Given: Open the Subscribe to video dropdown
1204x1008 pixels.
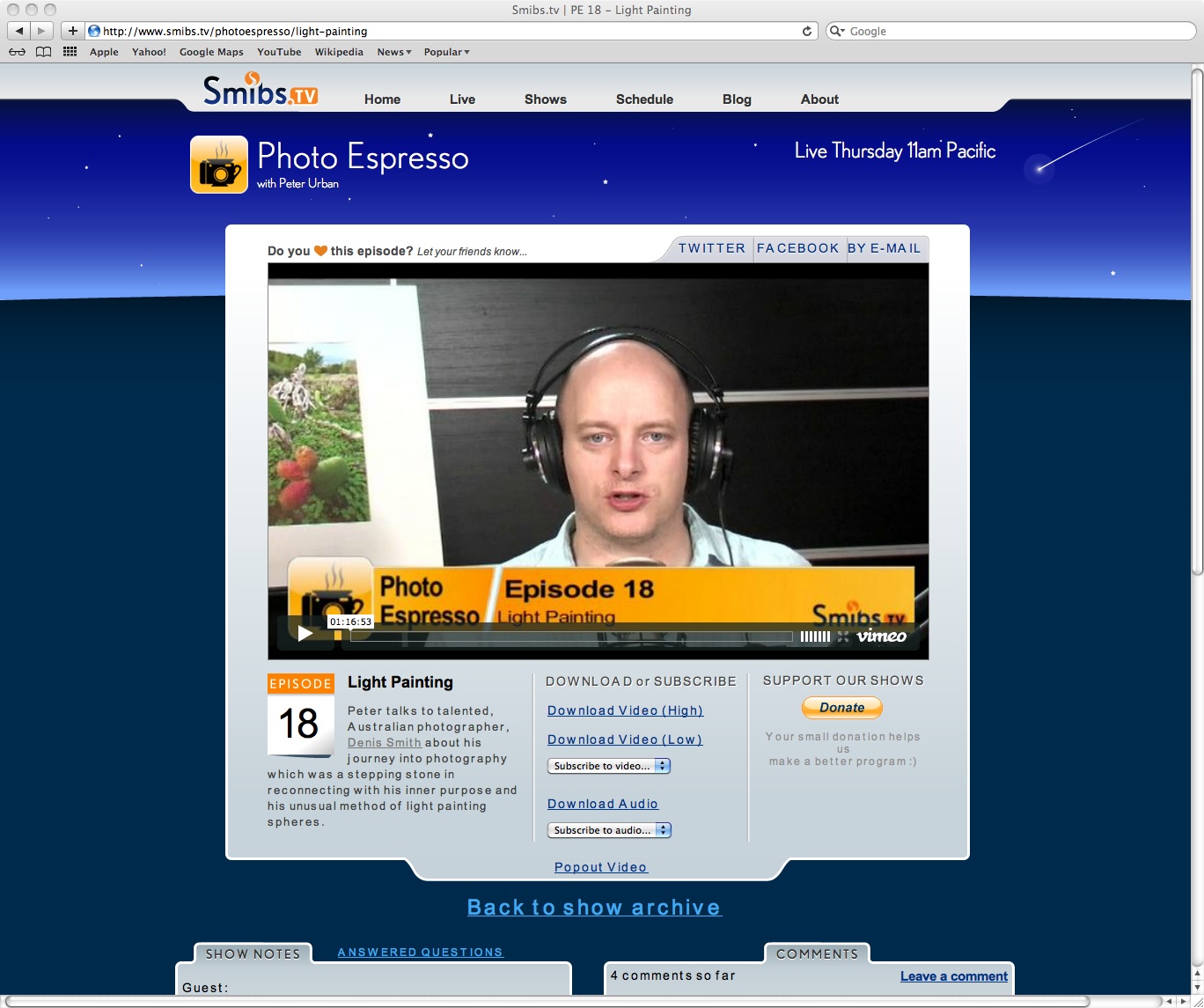Looking at the screenshot, I should click(609, 766).
